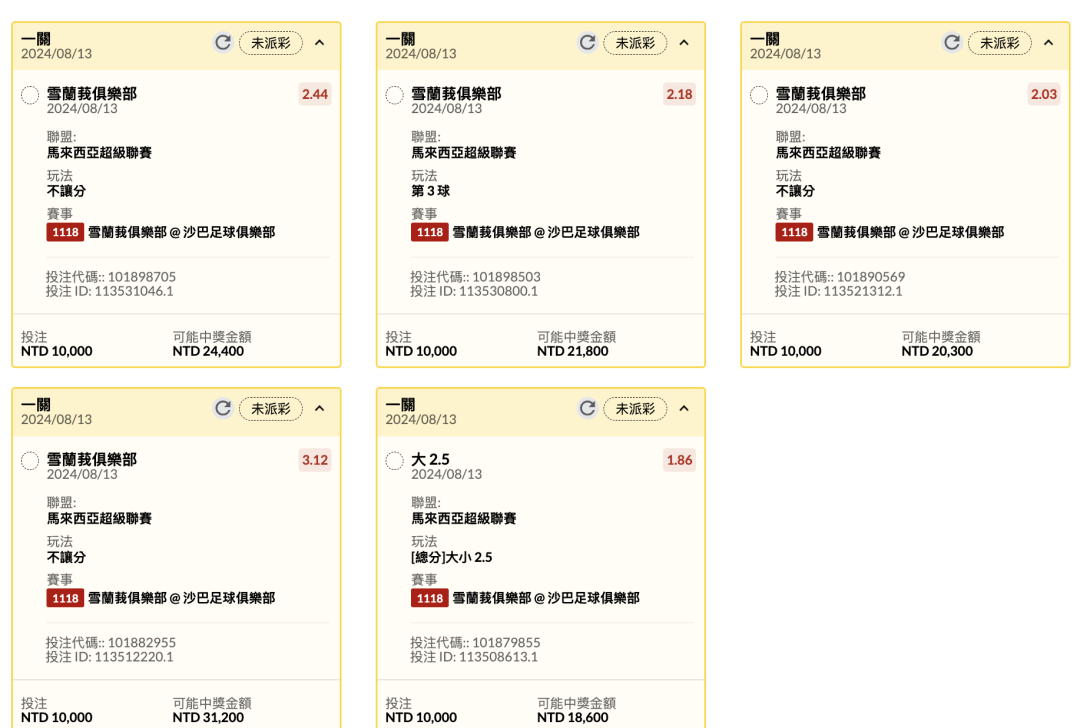Click the 1118 badge in the 2.03 odds card
Image resolution: width=1080 pixels, height=728 pixels.
click(x=794, y=232)
